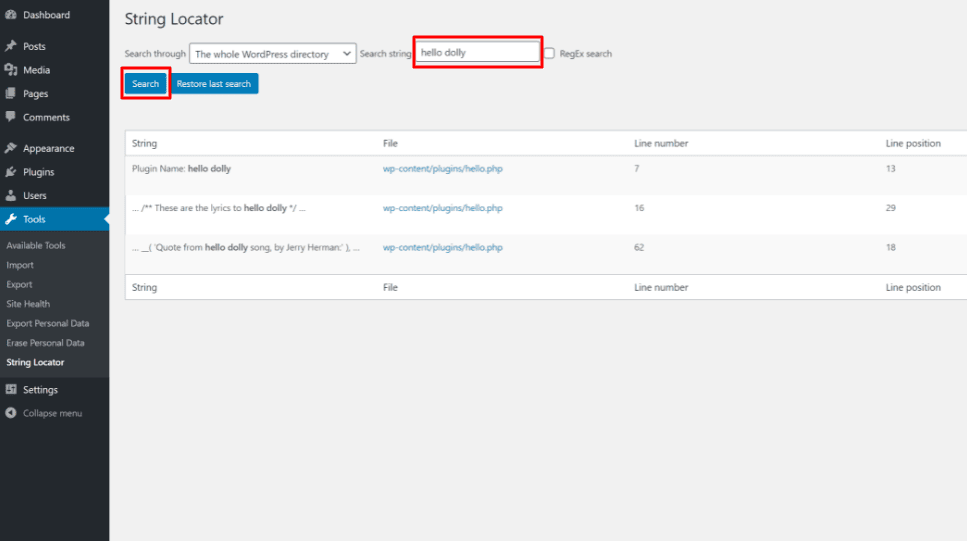Go to the Media menu
Viewport: 967px width, 541px height.
[x=36, y=70]
